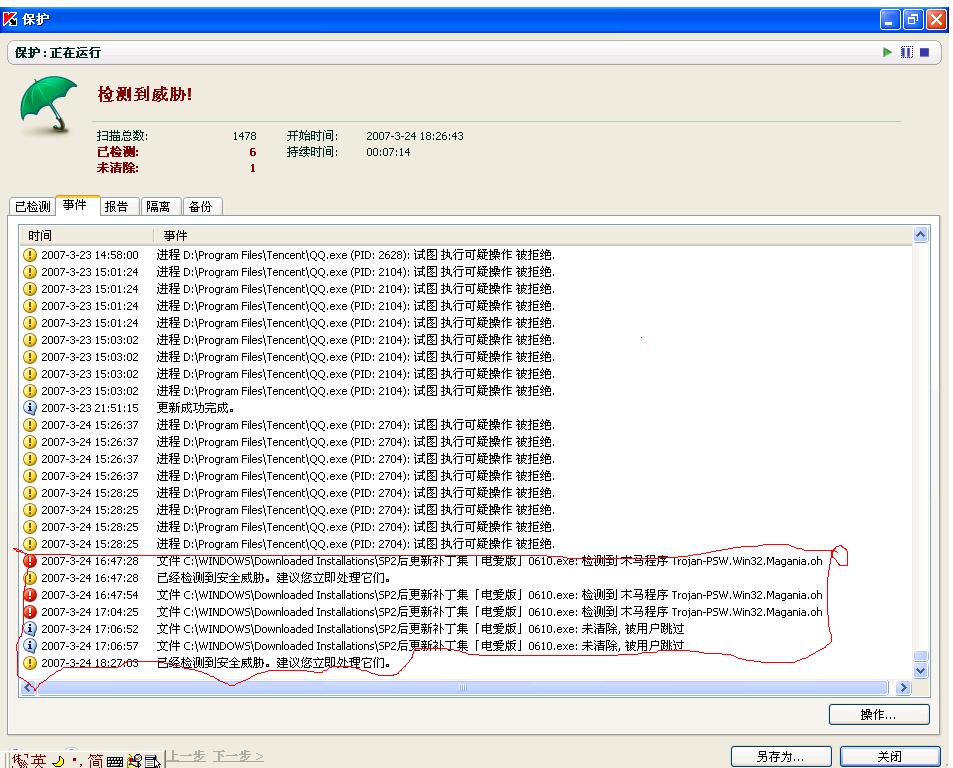Select the 17:06:52 未清除, 被用户跳过 event text
953x768 pixels.
[421, 629]
